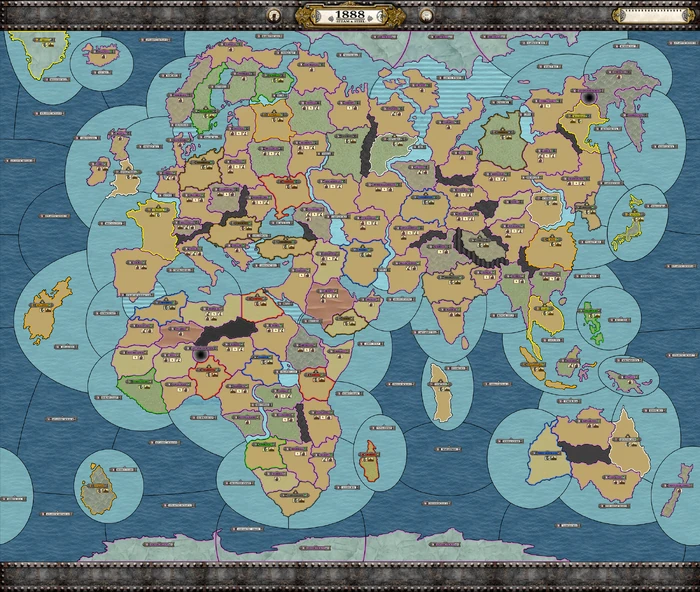This screenshot has width=700, height=592.
Task: Click the round brass button right of 1888 plaque
Action: (425, 15)
